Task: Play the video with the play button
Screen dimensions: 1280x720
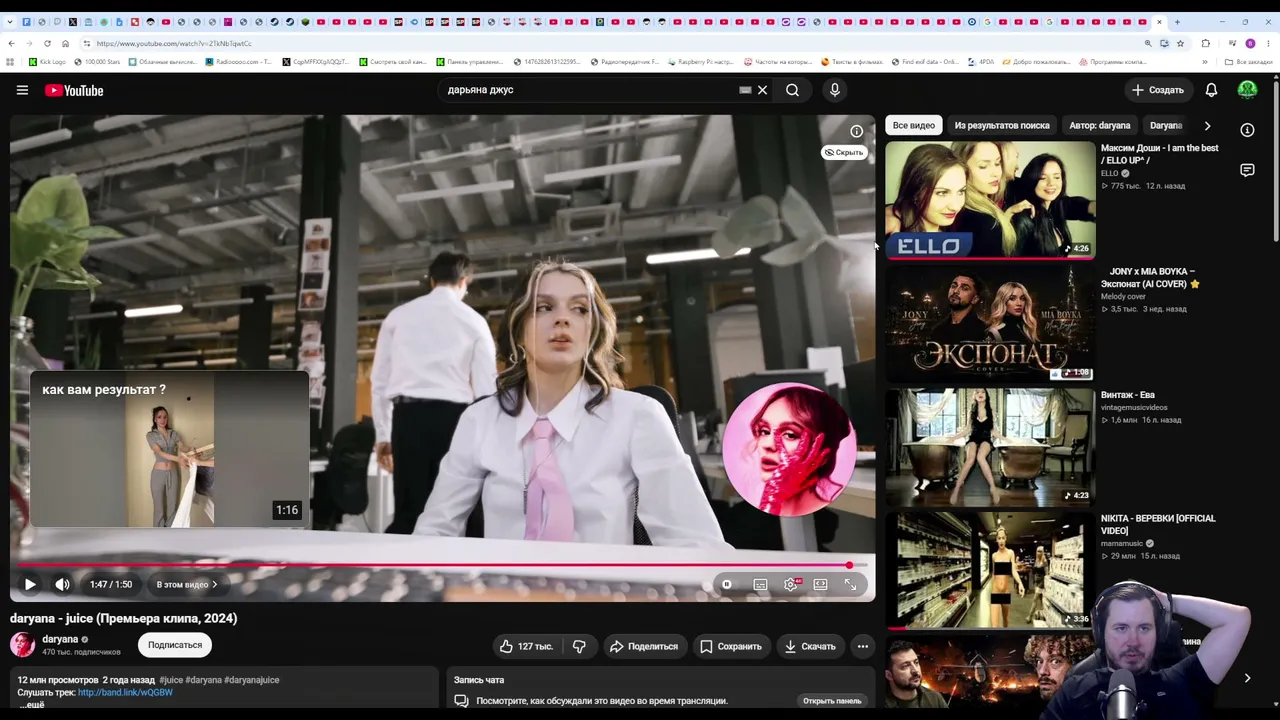Action: [x=30, y=584]
